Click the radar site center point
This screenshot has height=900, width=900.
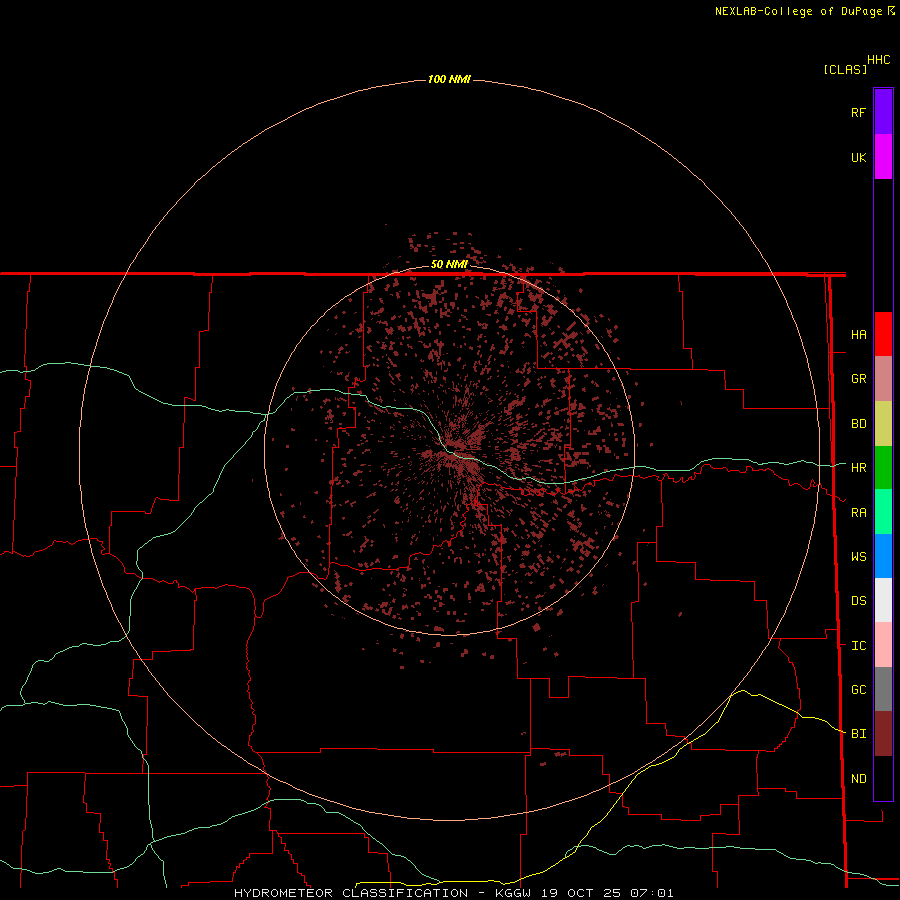(449, 450)
